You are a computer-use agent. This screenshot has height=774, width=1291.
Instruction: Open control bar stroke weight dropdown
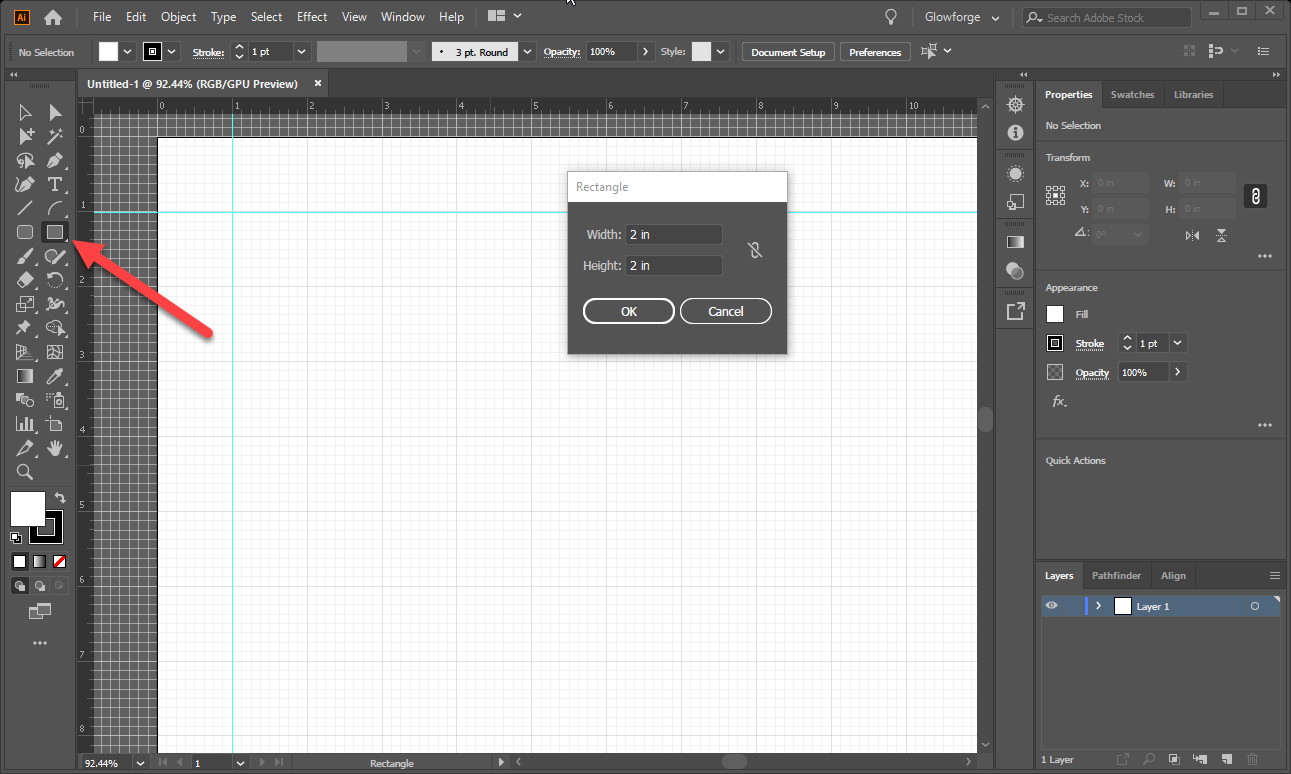302,52
